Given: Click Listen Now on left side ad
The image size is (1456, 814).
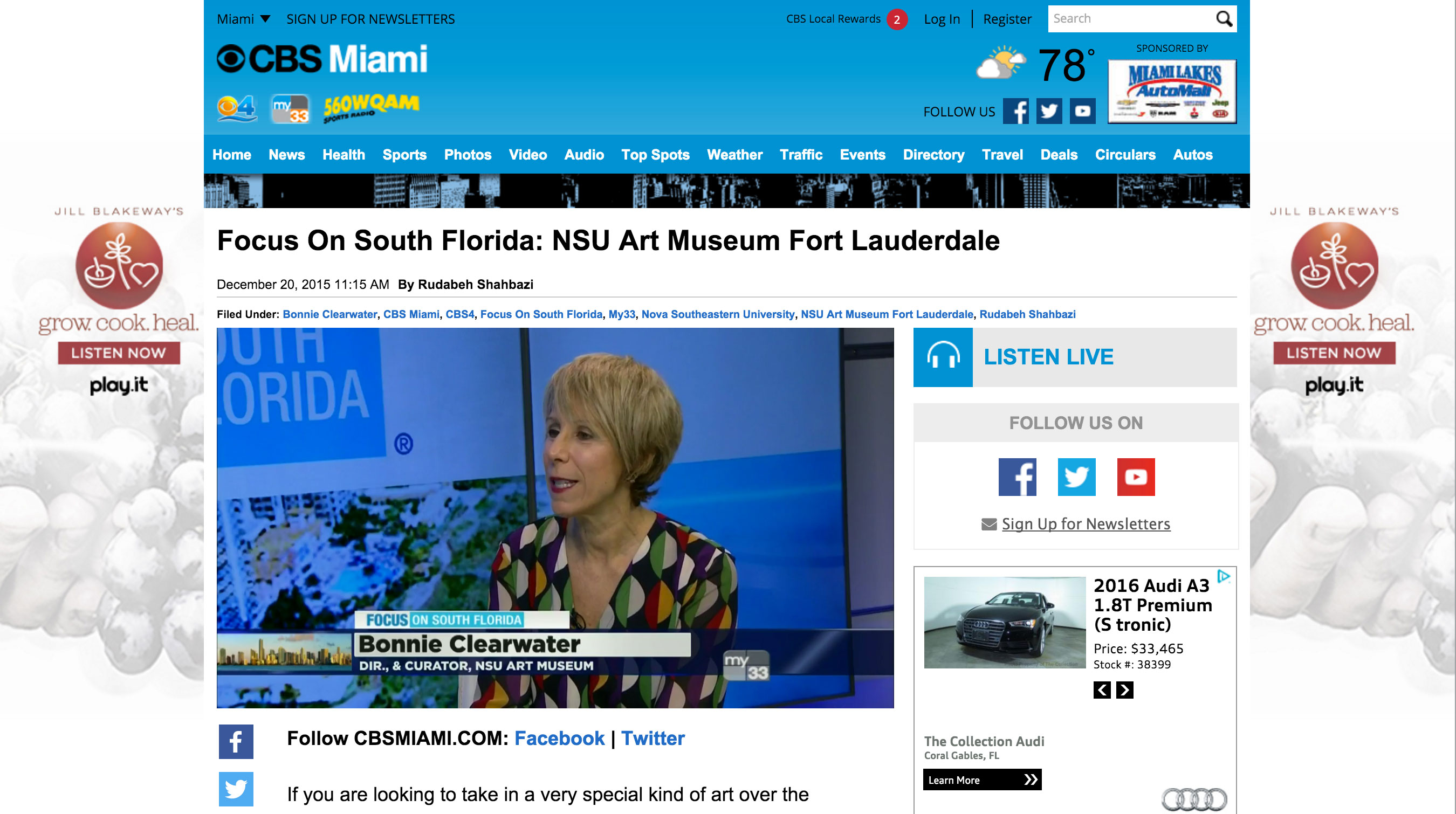Looking at the screenshot, I should 119,353.
